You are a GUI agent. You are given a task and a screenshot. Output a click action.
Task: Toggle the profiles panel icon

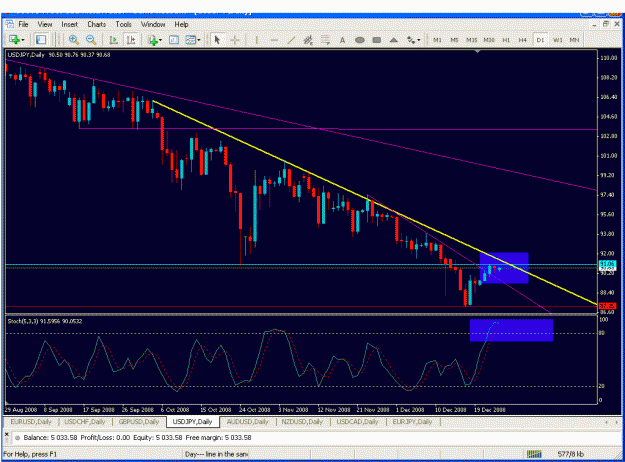(x=41, y=40)
